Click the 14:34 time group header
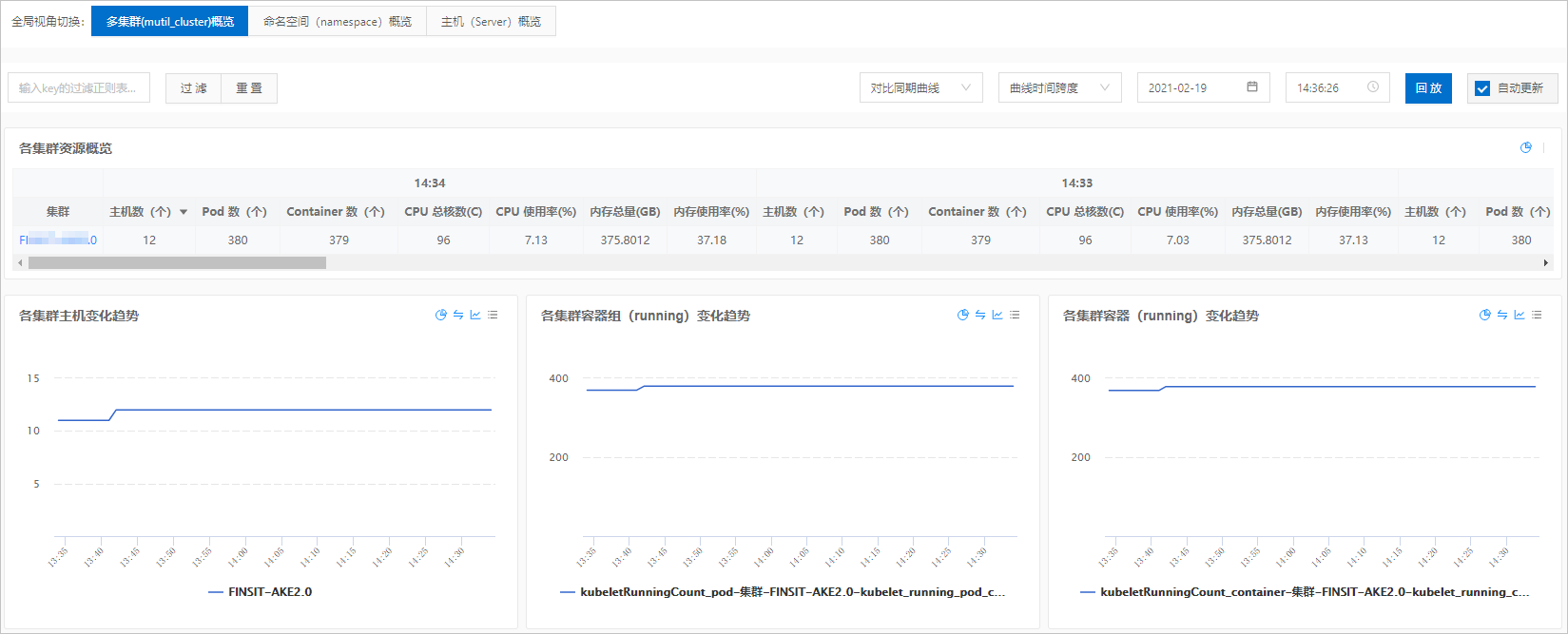Viewport: 1568px width, 634px height. tap(430, 183)
